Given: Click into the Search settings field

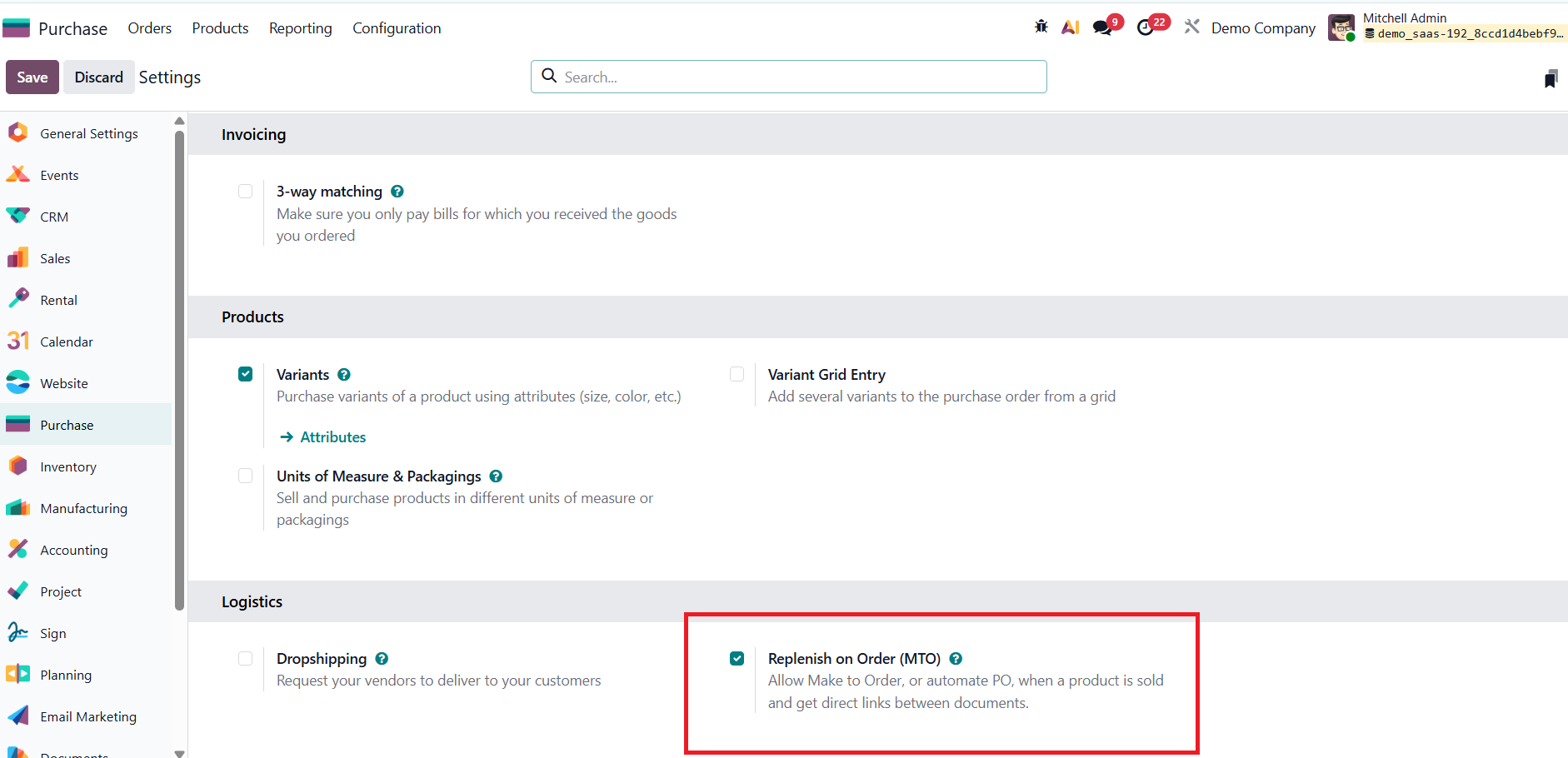Looking at the screenshot, I should click(800, 77).
